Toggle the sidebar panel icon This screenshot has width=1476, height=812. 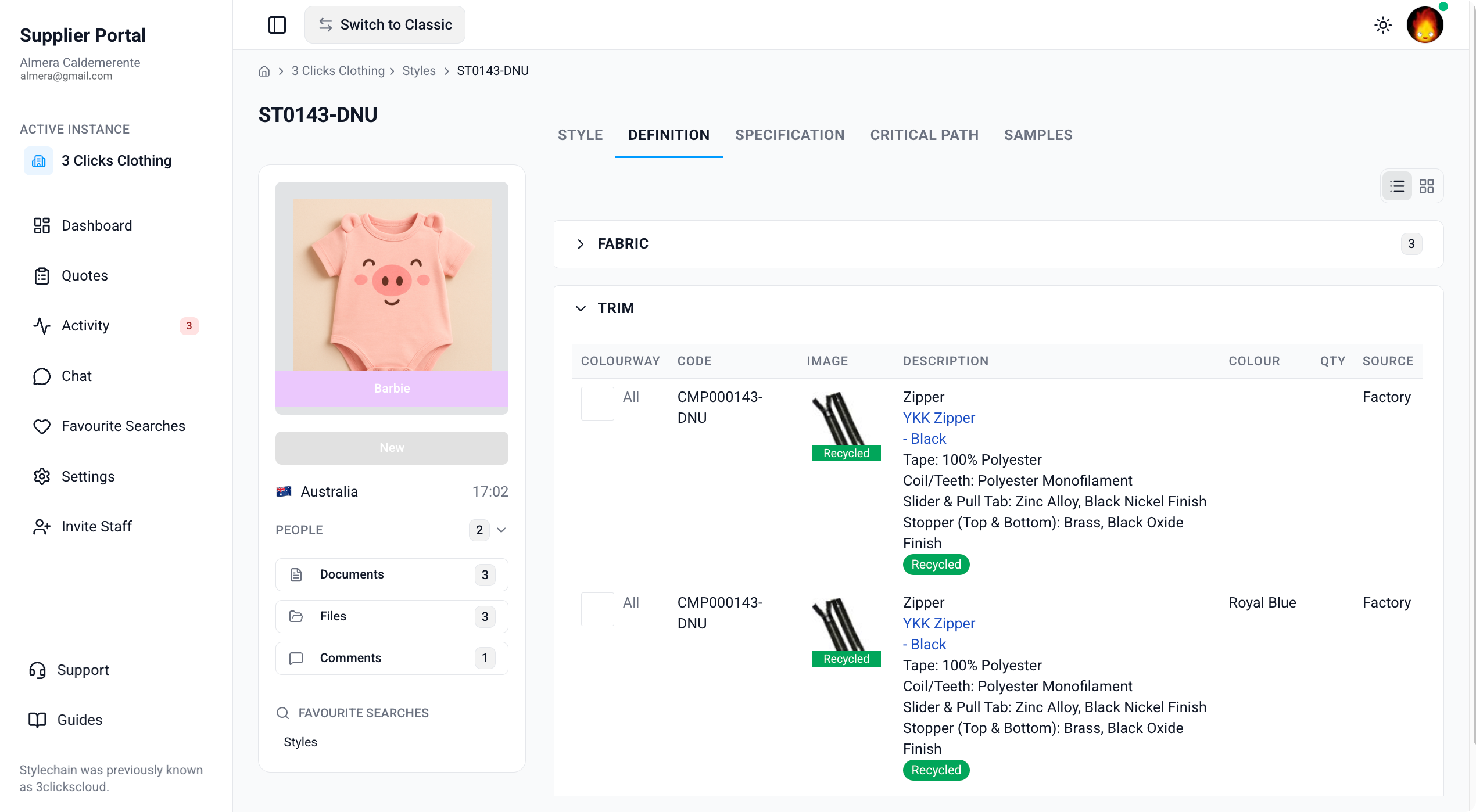point(277,25)
